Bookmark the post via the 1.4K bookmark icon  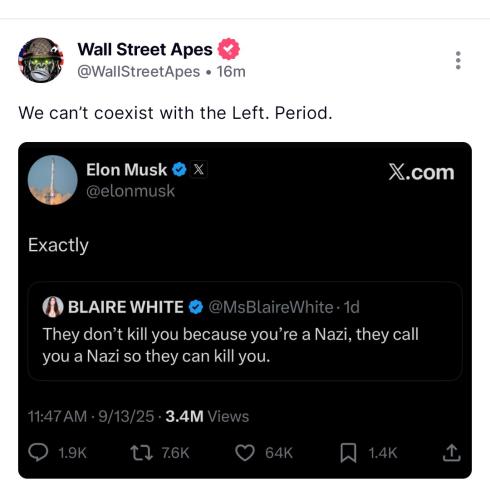tap(349, 453)
